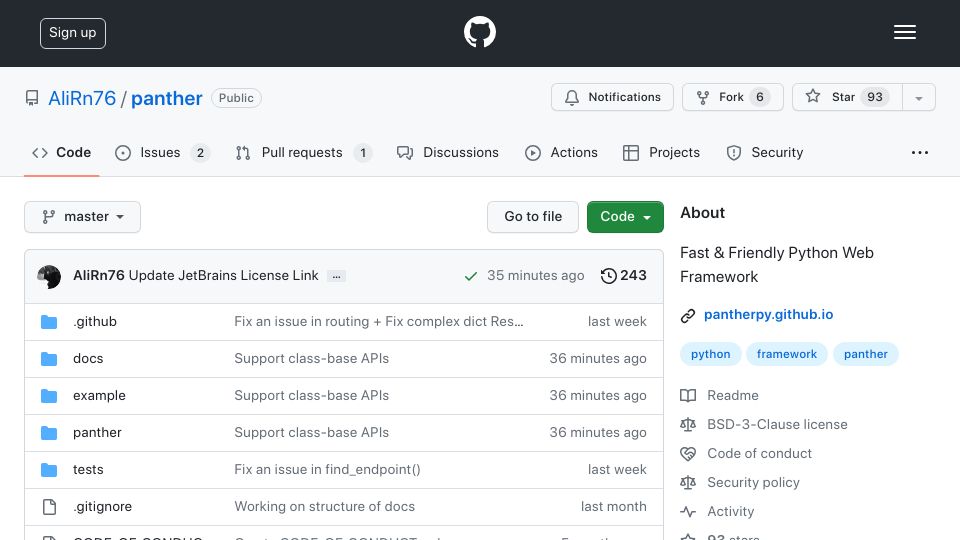This screenshot has width=960, height=540.
Task: Click the Security shield icon
Action: [733, 153]
